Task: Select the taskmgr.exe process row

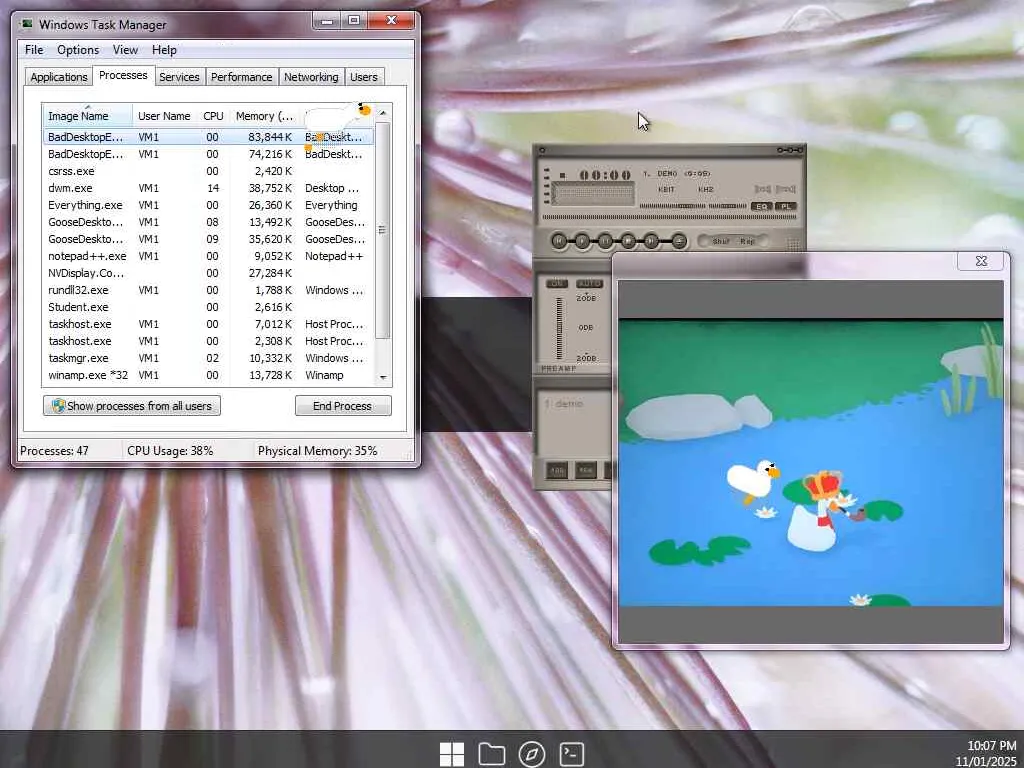Action: (x=208, y=358)
